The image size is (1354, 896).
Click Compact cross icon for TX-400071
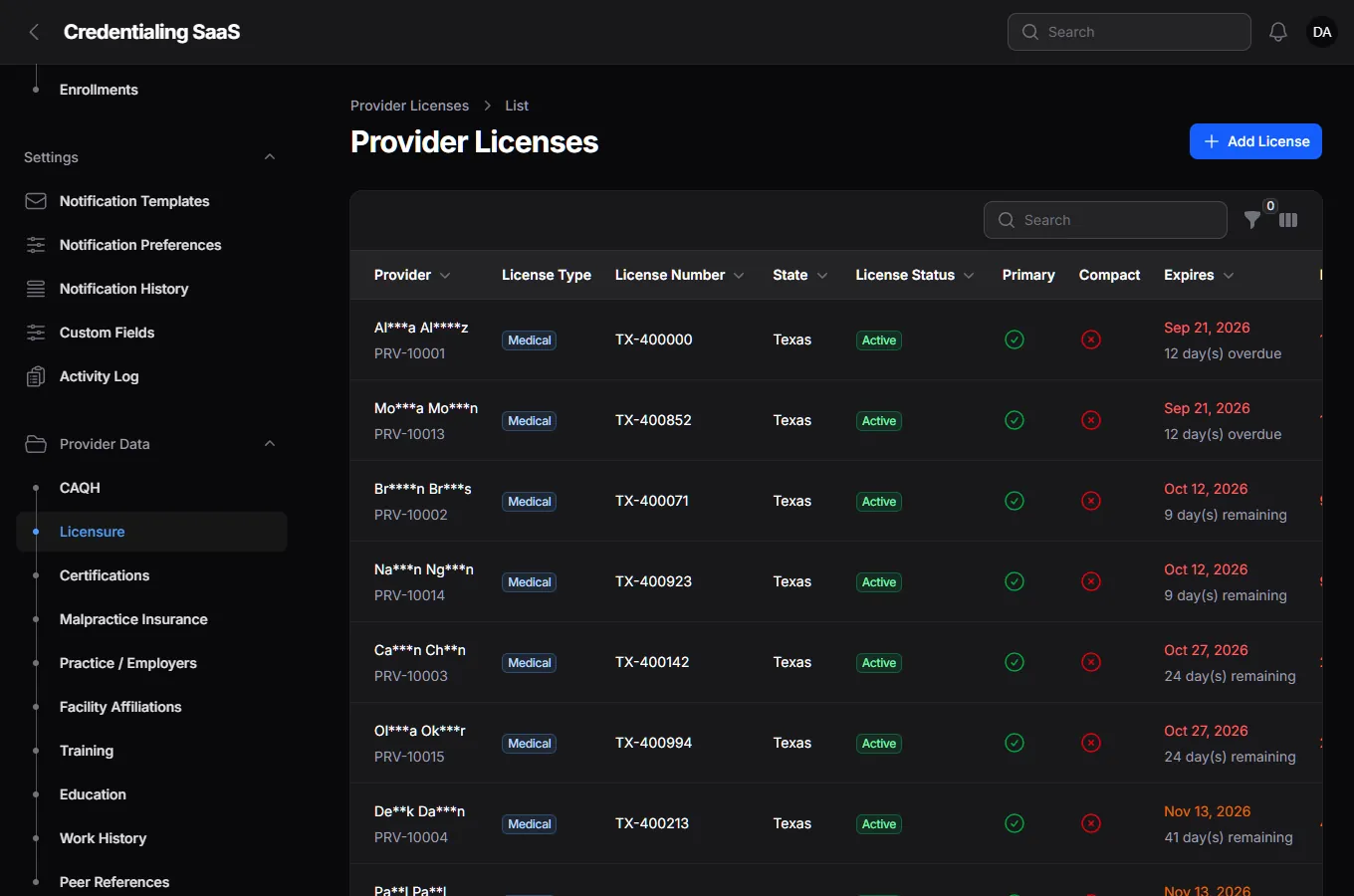1091,501
